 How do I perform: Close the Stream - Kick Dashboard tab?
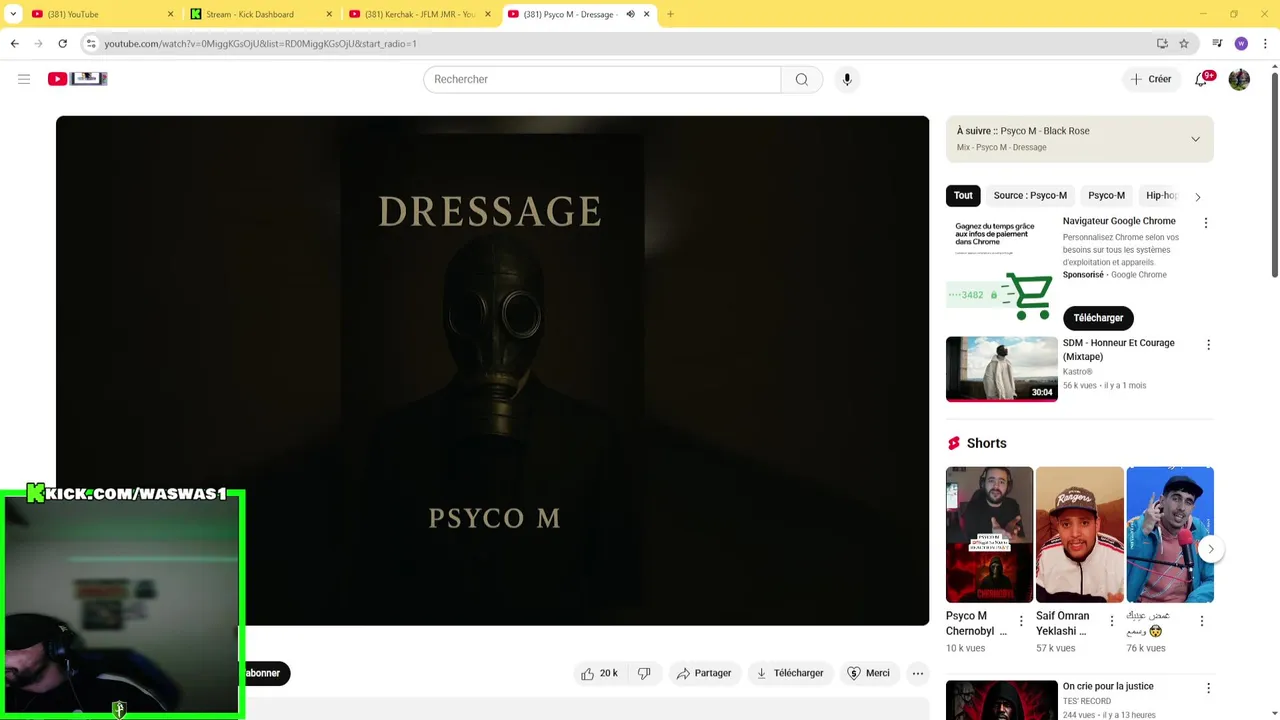pos(329,14)
